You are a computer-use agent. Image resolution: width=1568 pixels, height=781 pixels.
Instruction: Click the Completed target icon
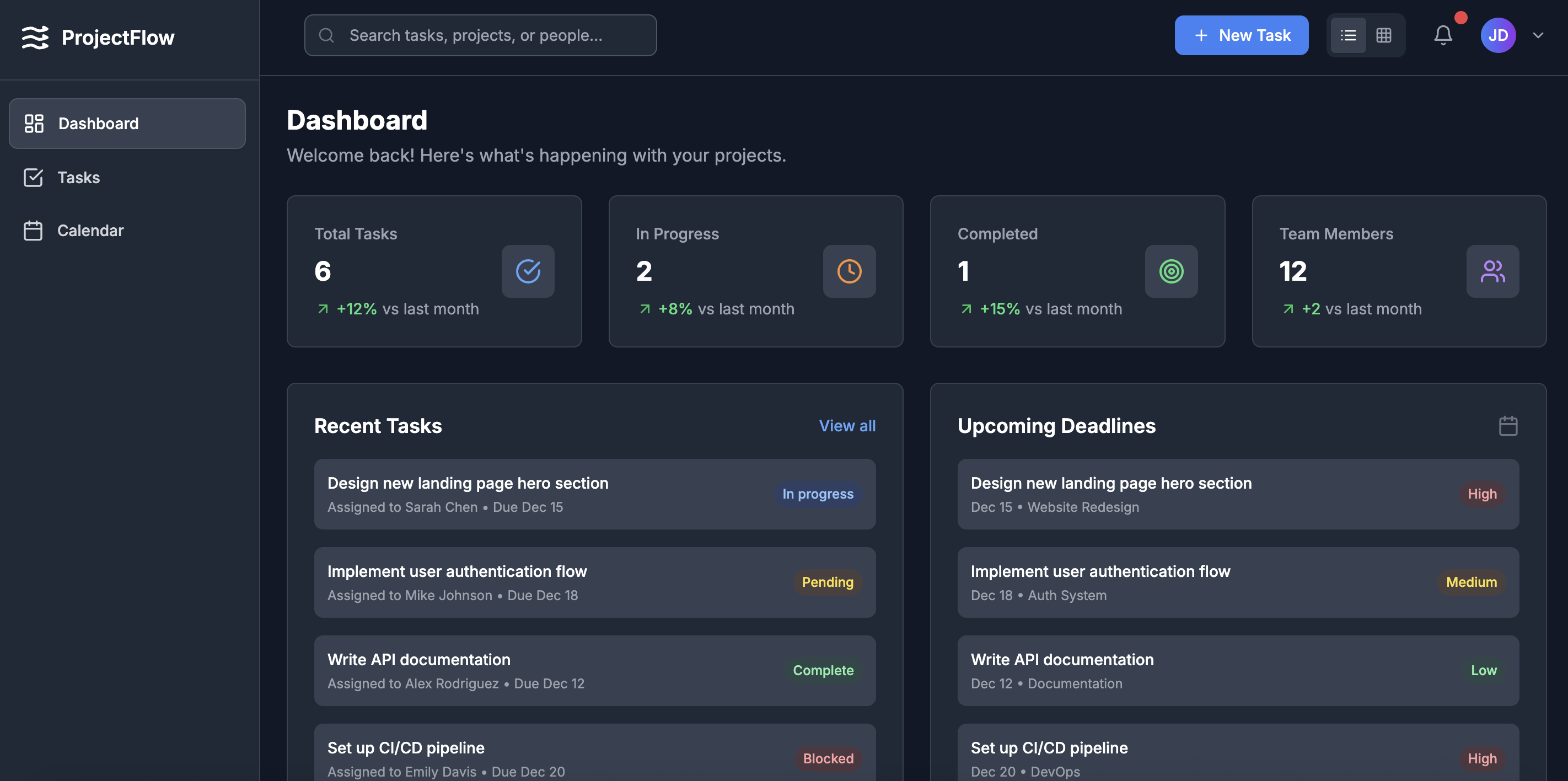[1170, 271]
